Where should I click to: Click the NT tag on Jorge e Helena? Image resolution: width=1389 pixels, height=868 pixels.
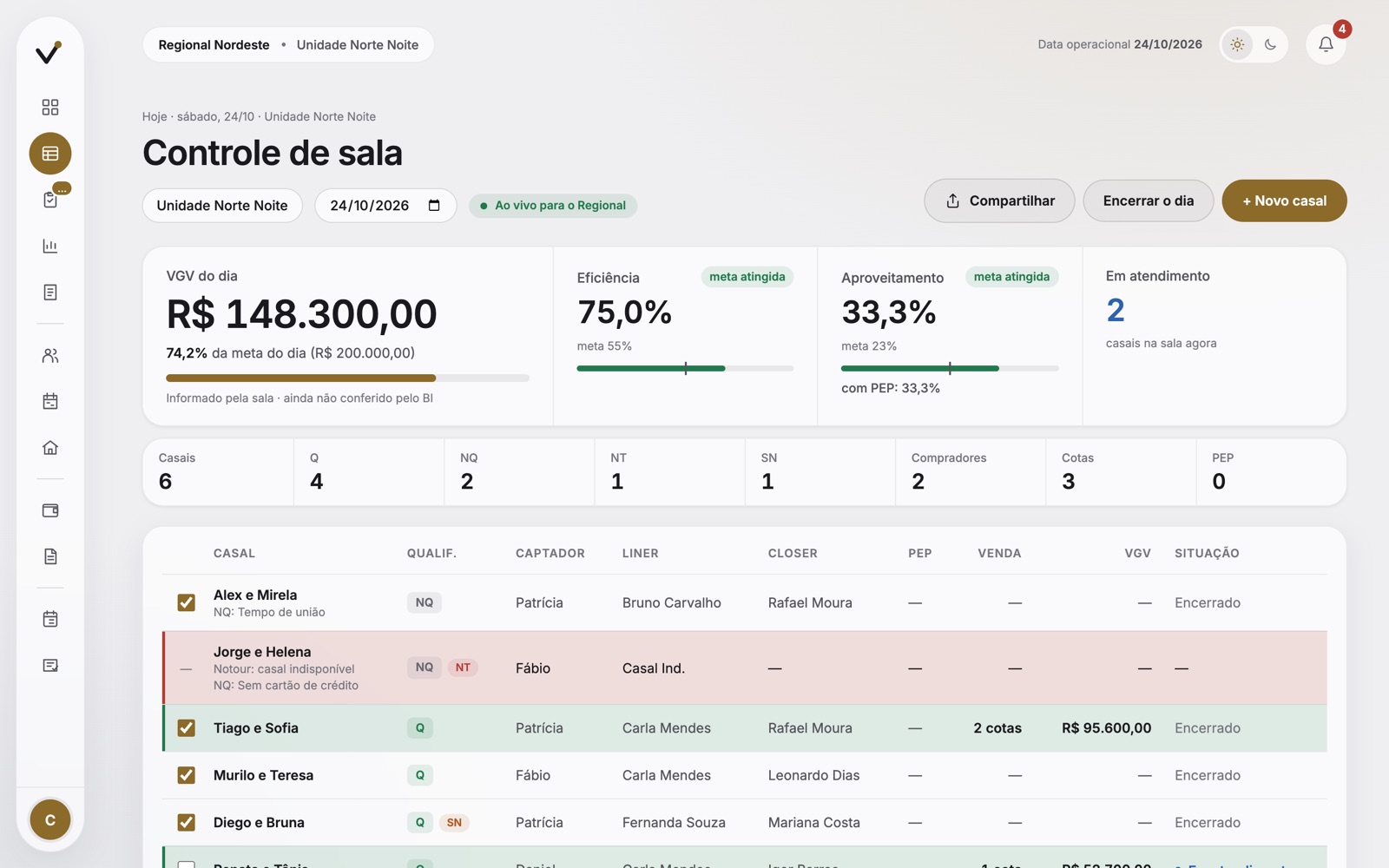463,667
